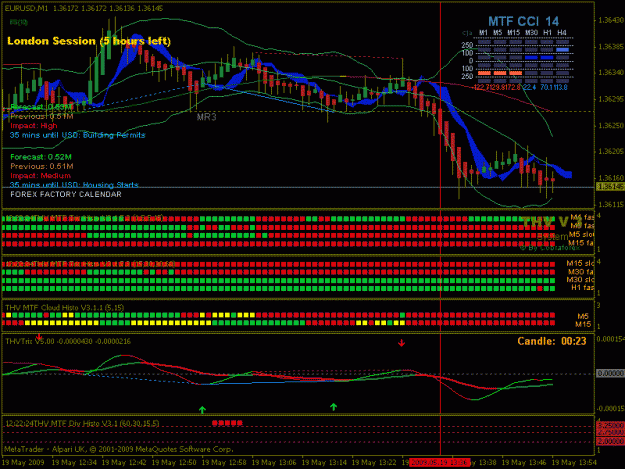Click the 19 May 13:54 time label
This screenshot has height=469, width=625.
574,463
